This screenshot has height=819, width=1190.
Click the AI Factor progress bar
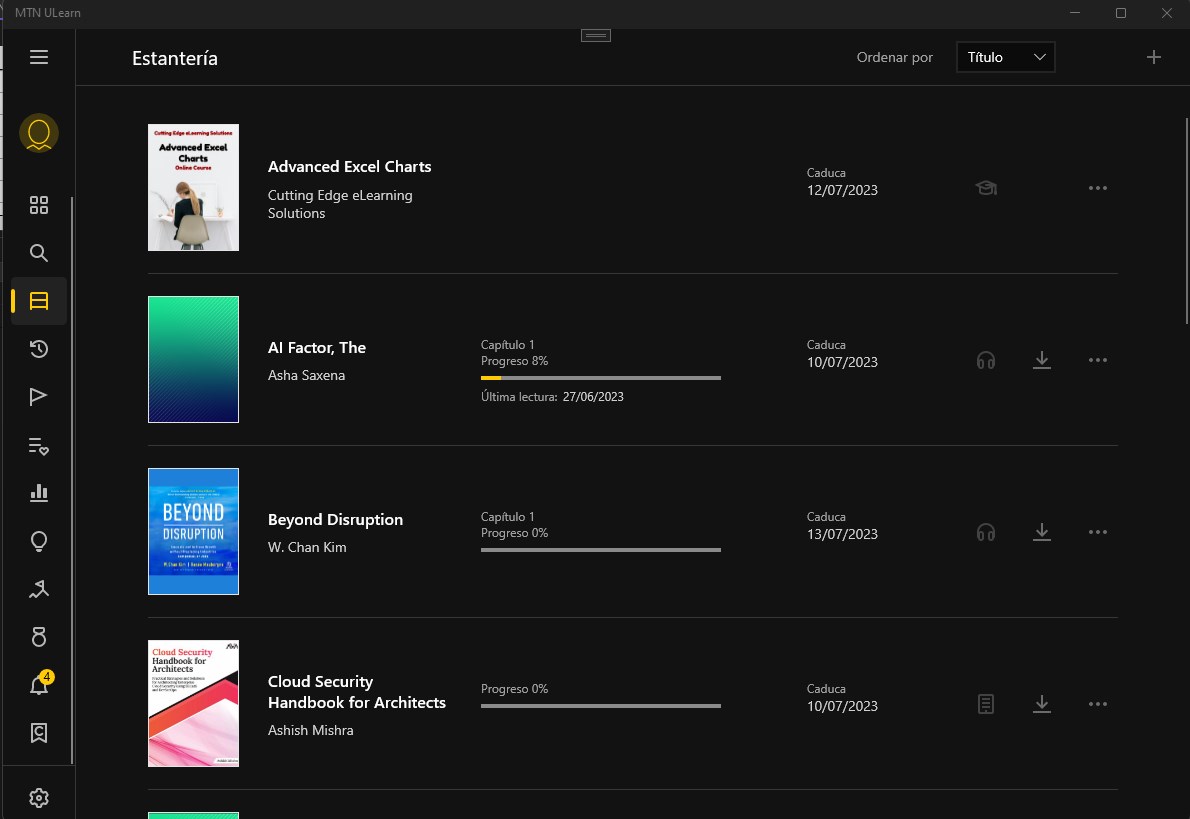[600, 378]
